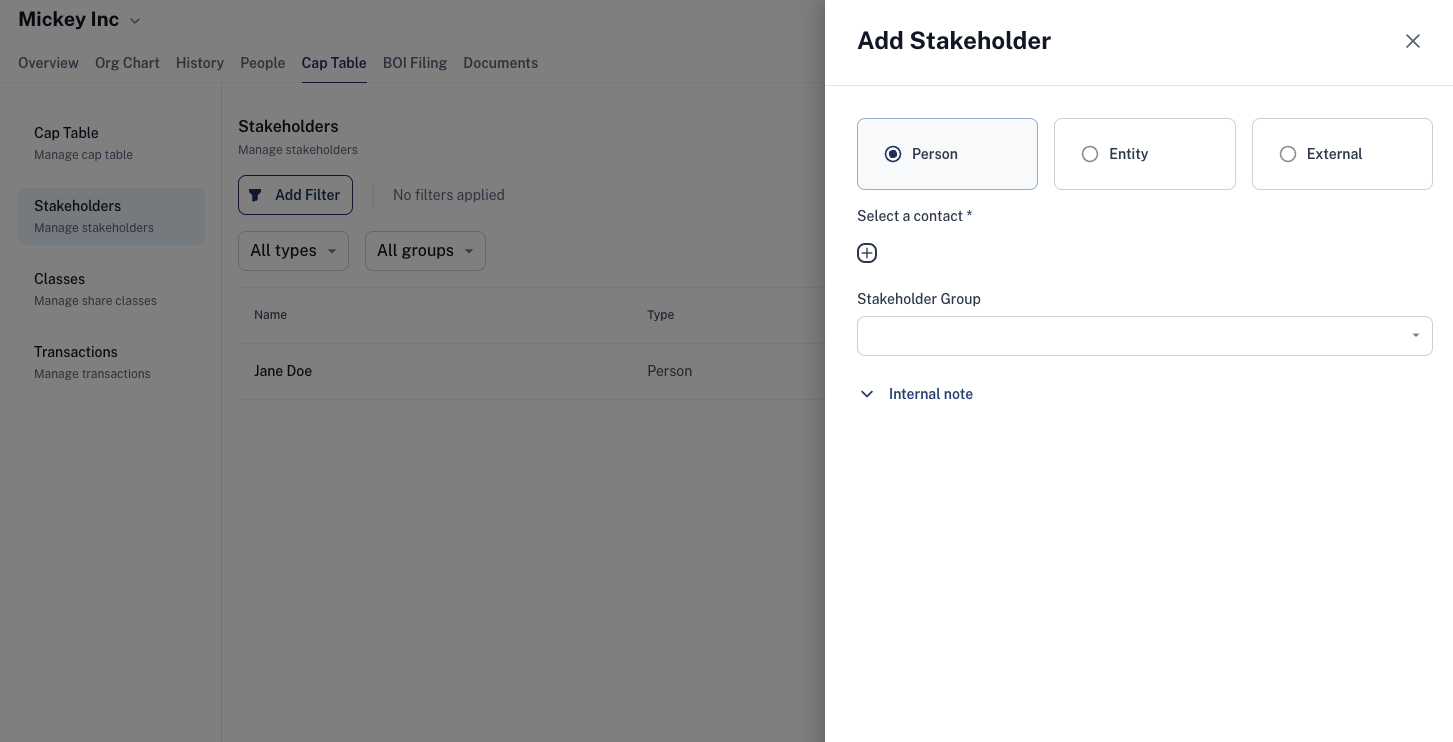Click the funnel icon in Add Filter
The height and width of the screenshot is (742, 1453).
point(255,195)
